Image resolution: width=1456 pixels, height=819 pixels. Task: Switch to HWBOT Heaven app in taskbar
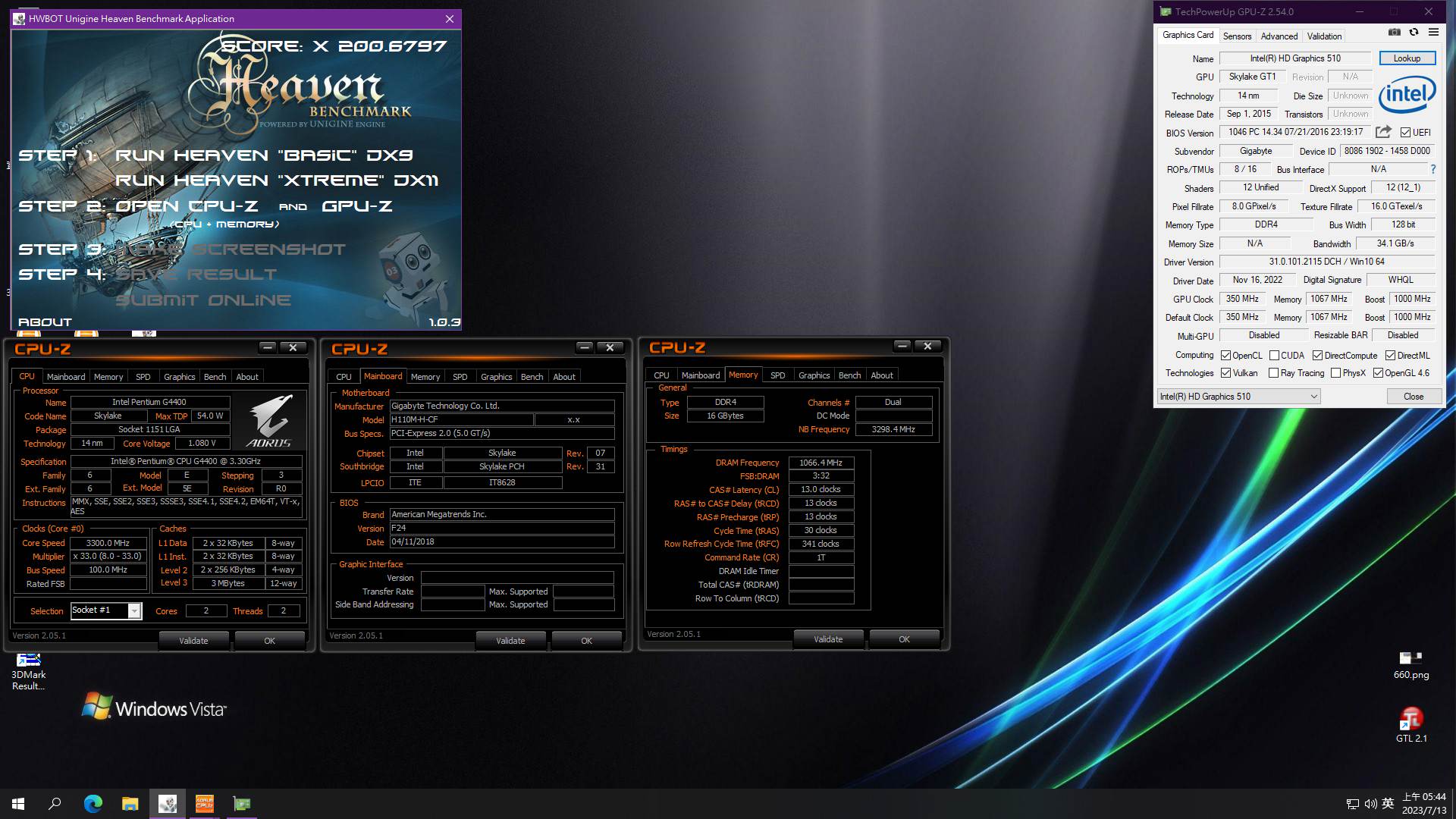pyautogui.click(x=168, y=804)
